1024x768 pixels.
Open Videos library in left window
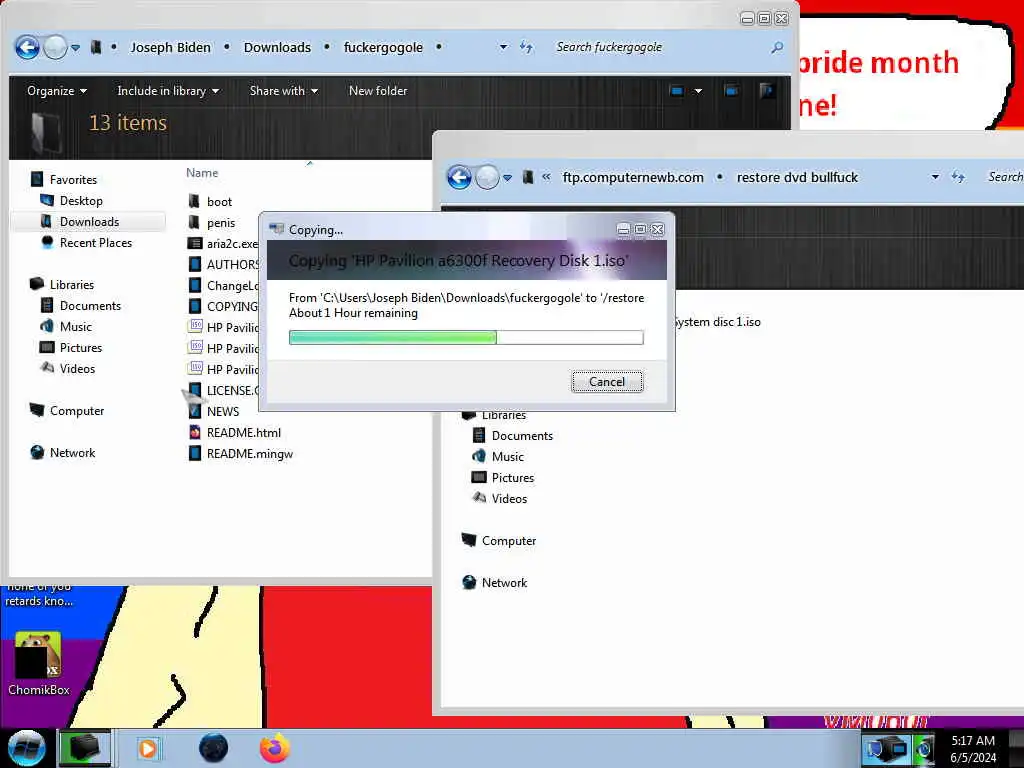(77, 368)
